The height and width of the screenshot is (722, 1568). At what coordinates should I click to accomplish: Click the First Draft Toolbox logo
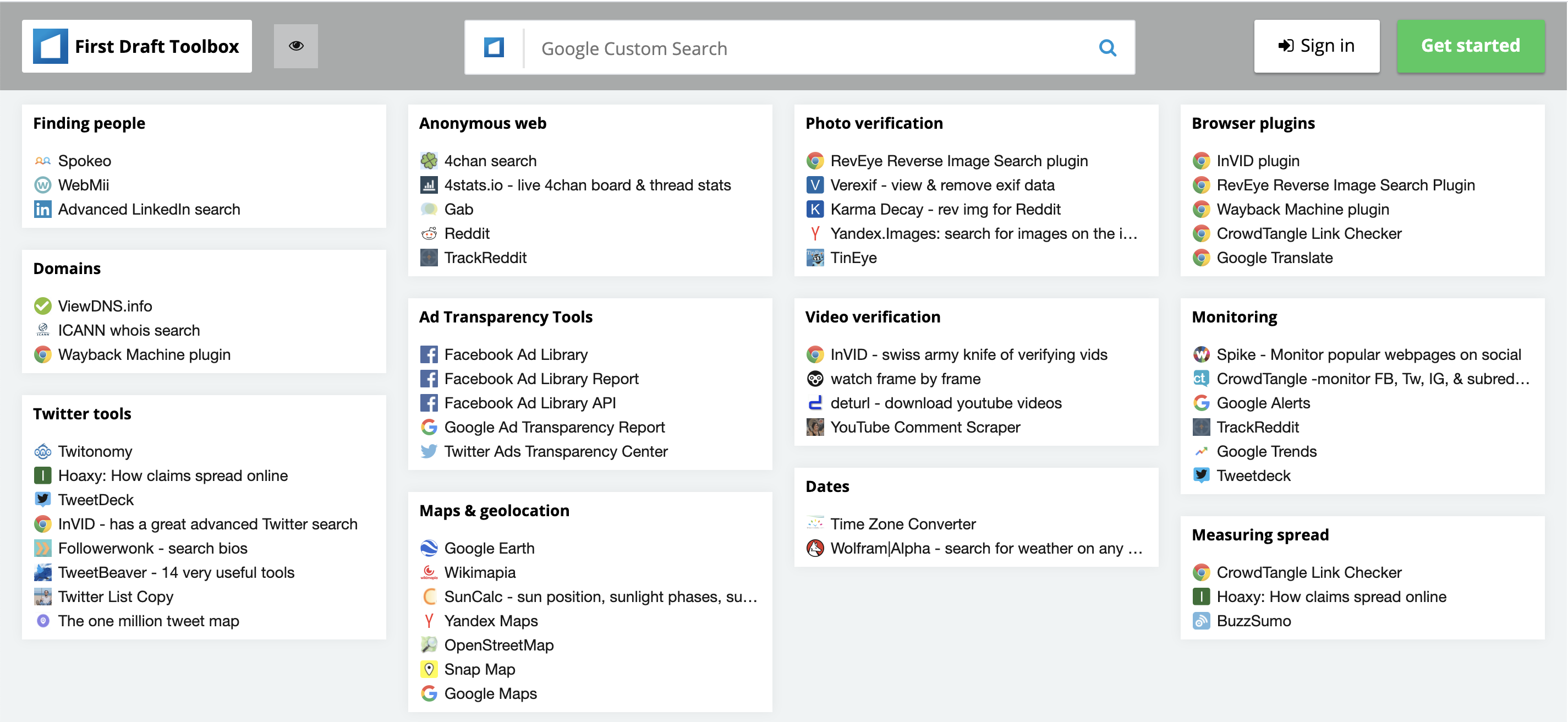[x=137, y=46]
